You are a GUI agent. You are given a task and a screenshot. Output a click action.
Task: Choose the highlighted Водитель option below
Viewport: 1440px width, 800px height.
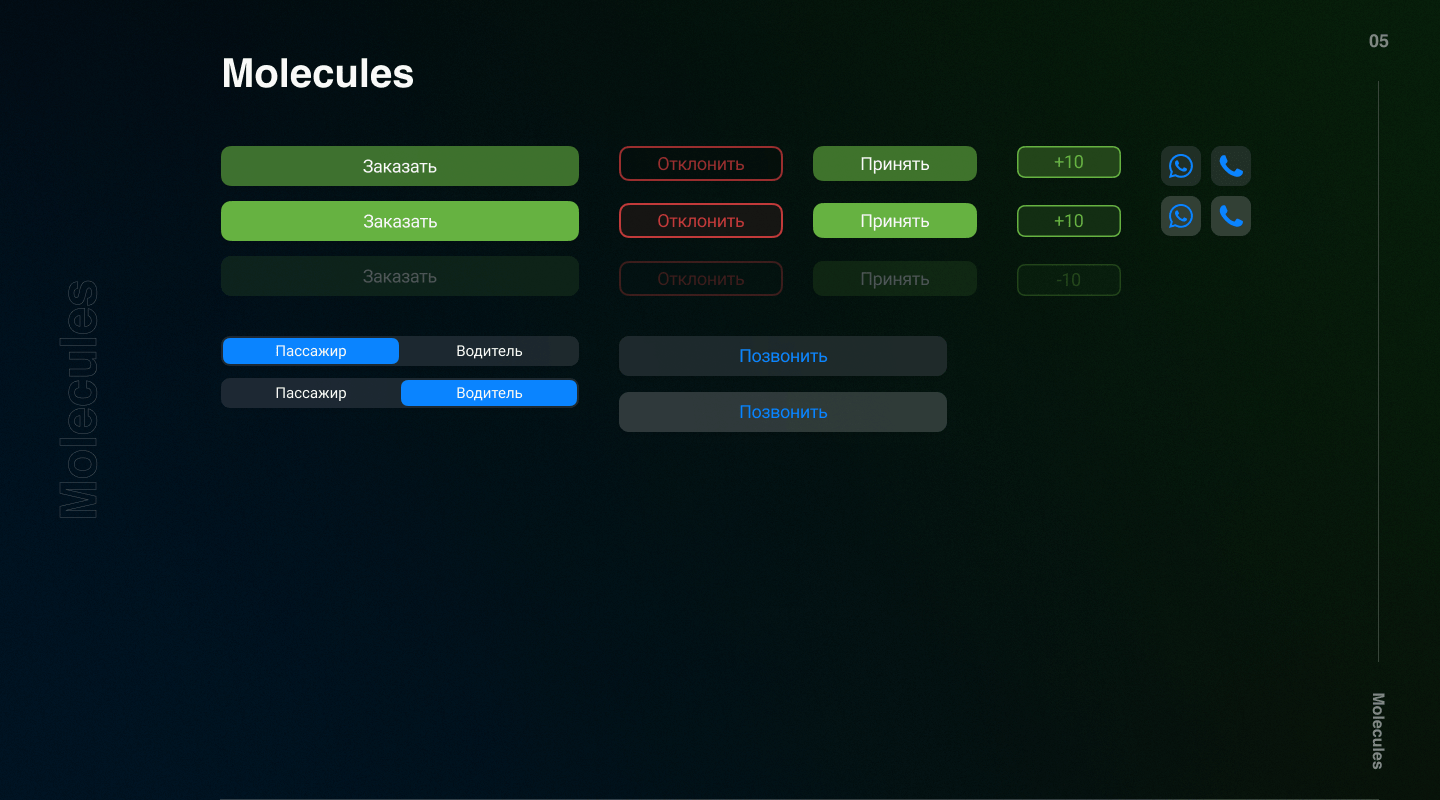[x=489, y=393]
